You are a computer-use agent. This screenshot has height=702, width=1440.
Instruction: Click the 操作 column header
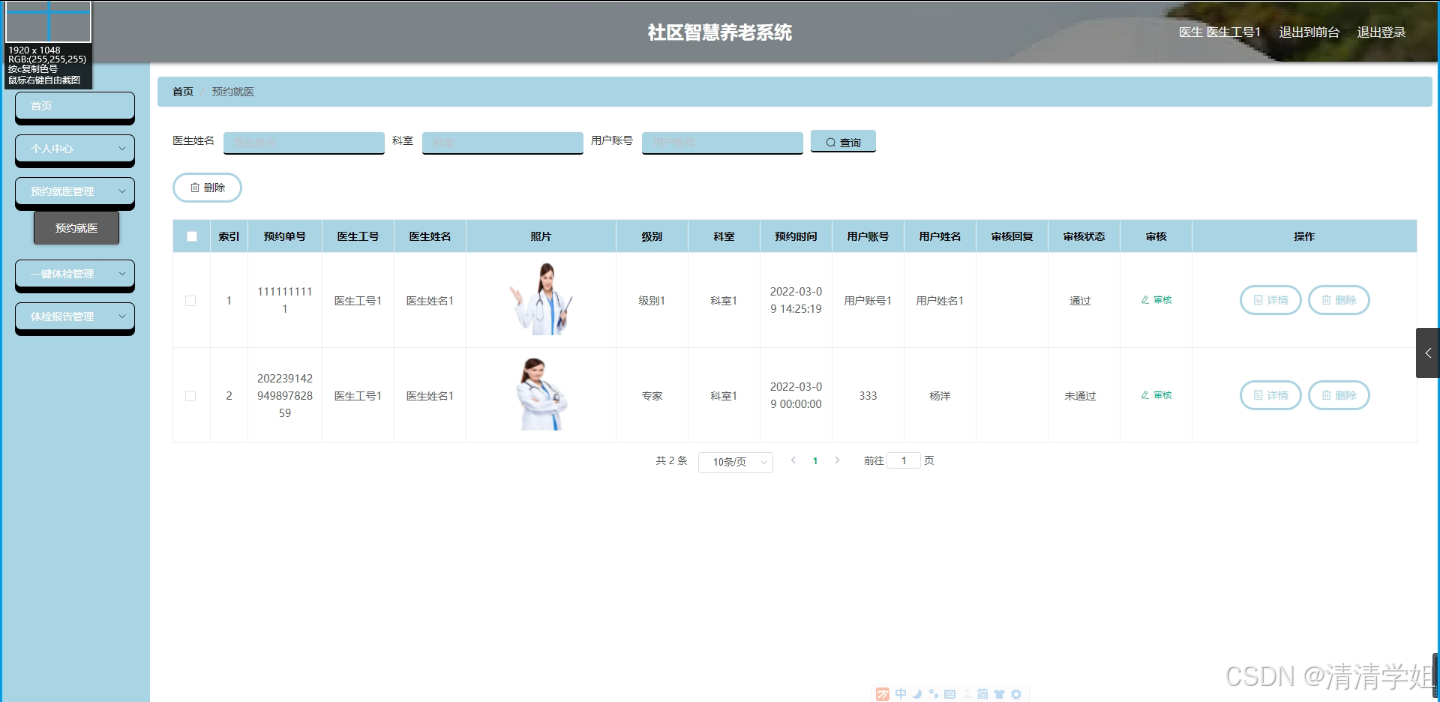[x=1304, y=237]
